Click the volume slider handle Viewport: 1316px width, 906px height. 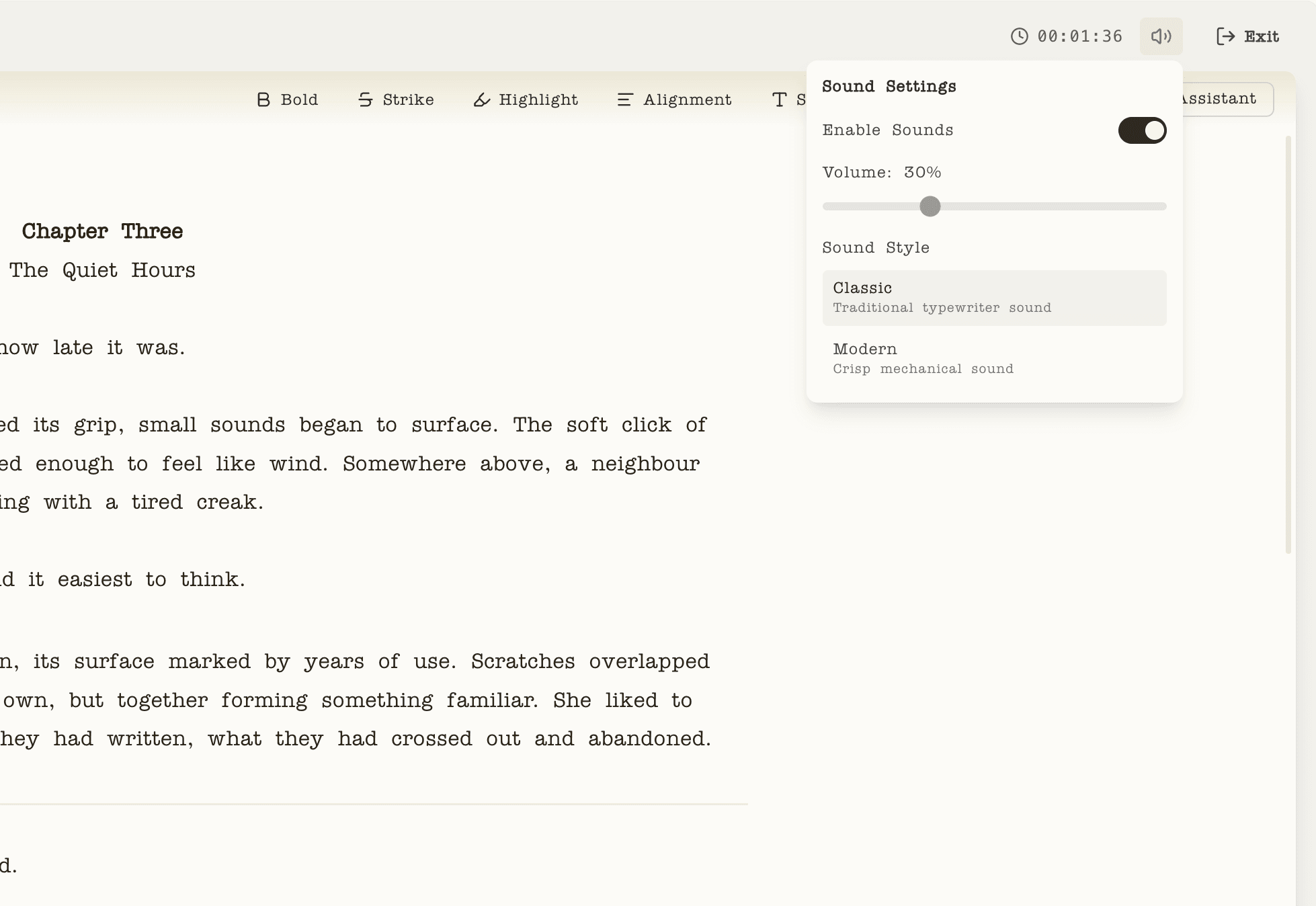[930, 206]
